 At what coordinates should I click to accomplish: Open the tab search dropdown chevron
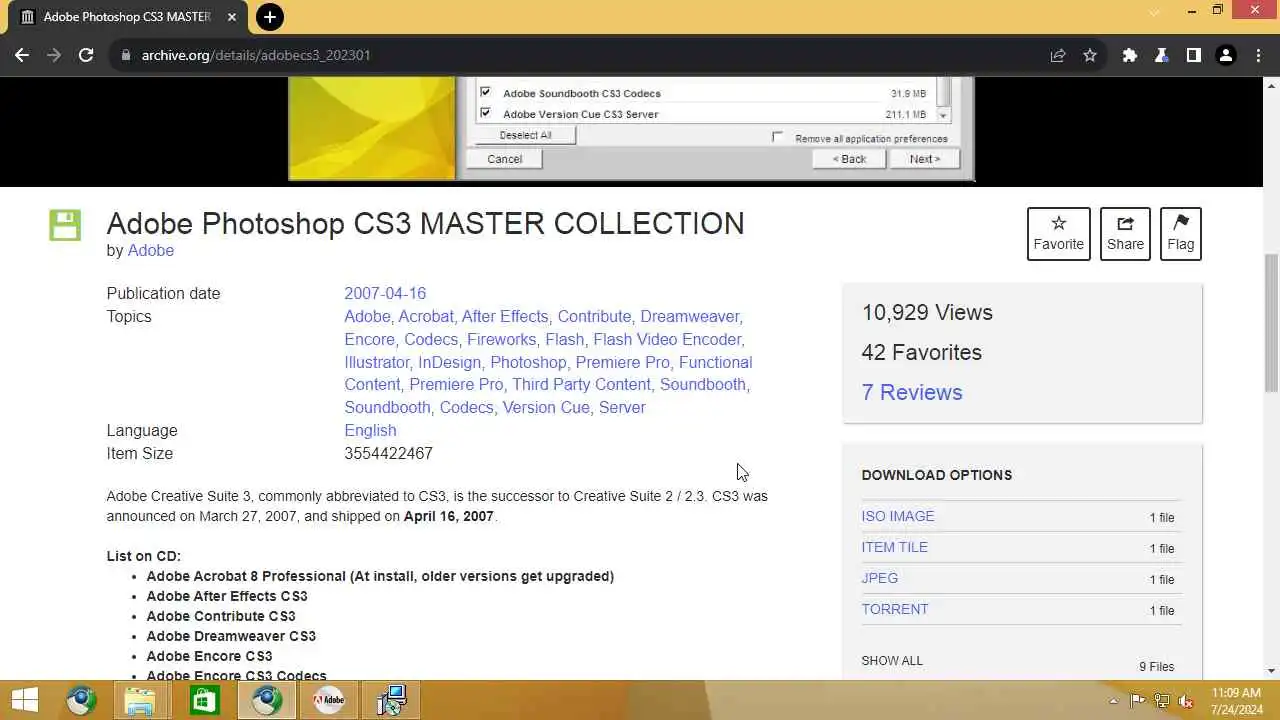click(x=1154, y=12)
